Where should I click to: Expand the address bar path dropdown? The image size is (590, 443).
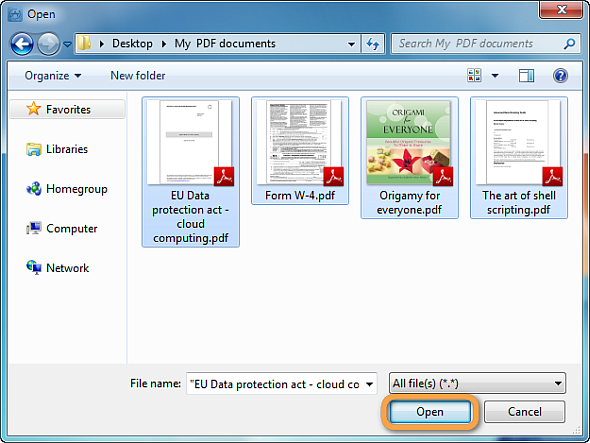pyautogui.click(x=351, y=44)
